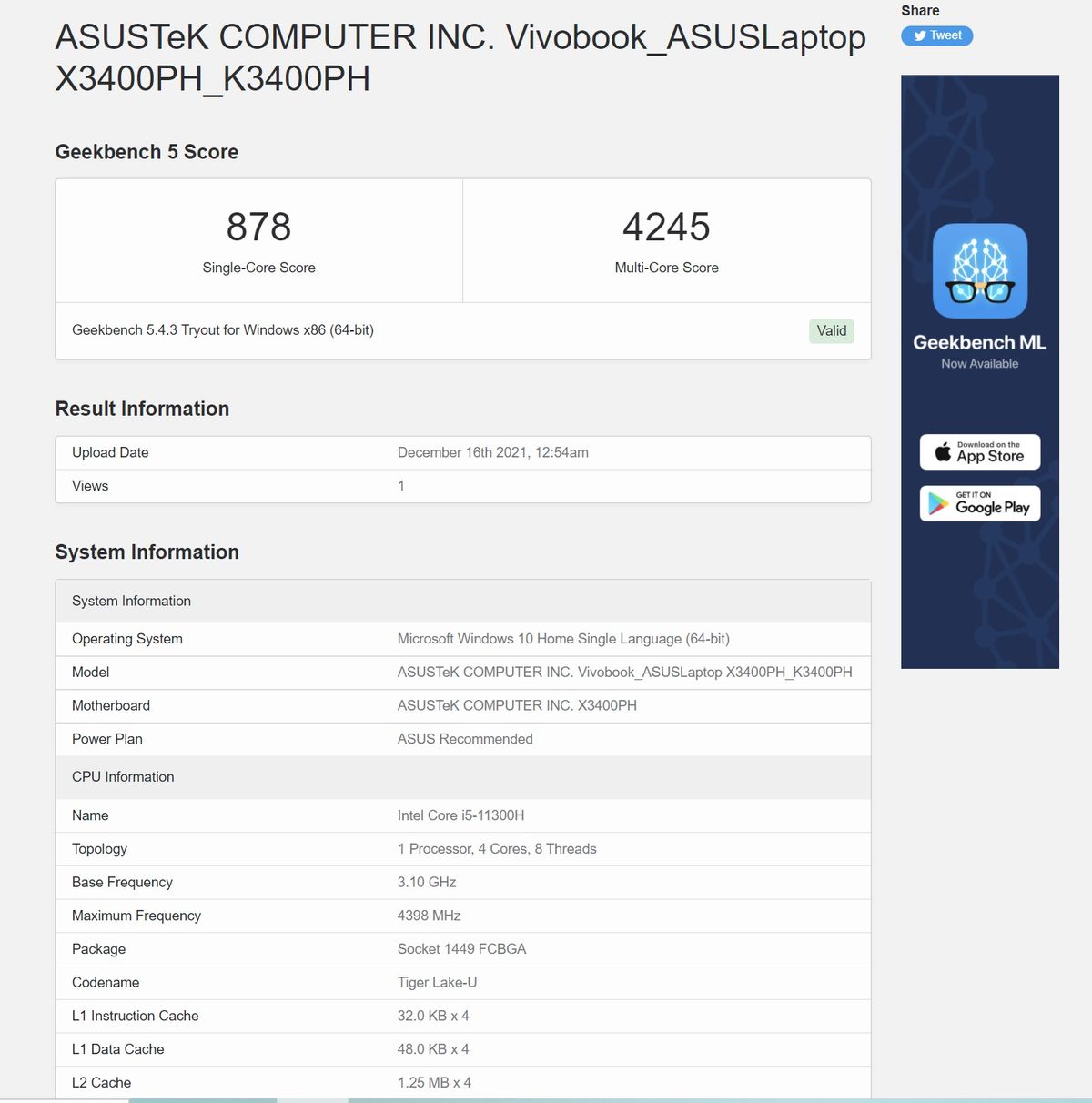Click the Share heading
The width and height of the screenshot is (1092, 1103).
pyautogui.click(x=920, y=11)
